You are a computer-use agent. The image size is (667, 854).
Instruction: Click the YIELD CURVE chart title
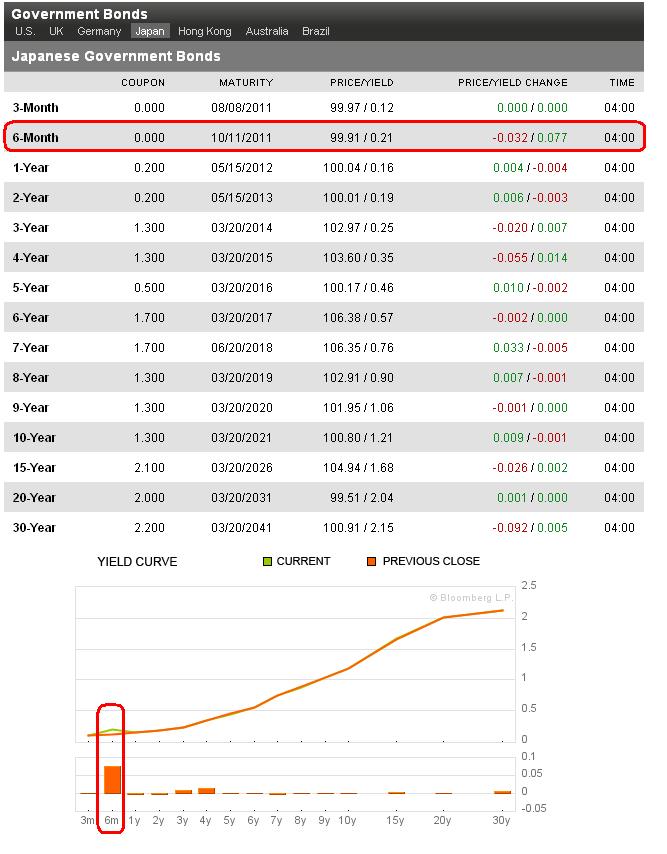(x=137, y=562)
